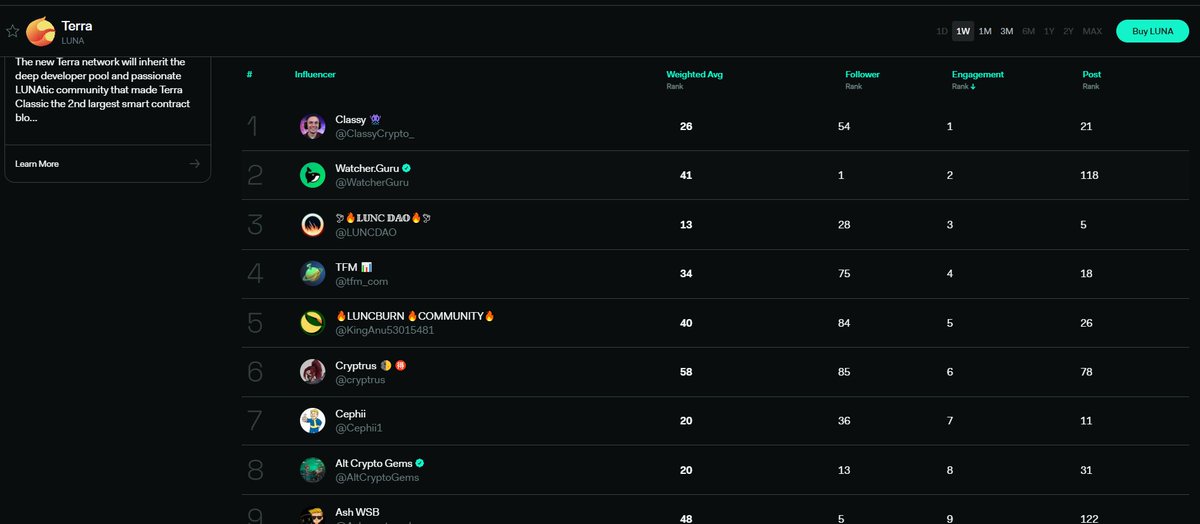Sort by Engagement rank column
1200x524 pixels.
[x=977, y=79]
